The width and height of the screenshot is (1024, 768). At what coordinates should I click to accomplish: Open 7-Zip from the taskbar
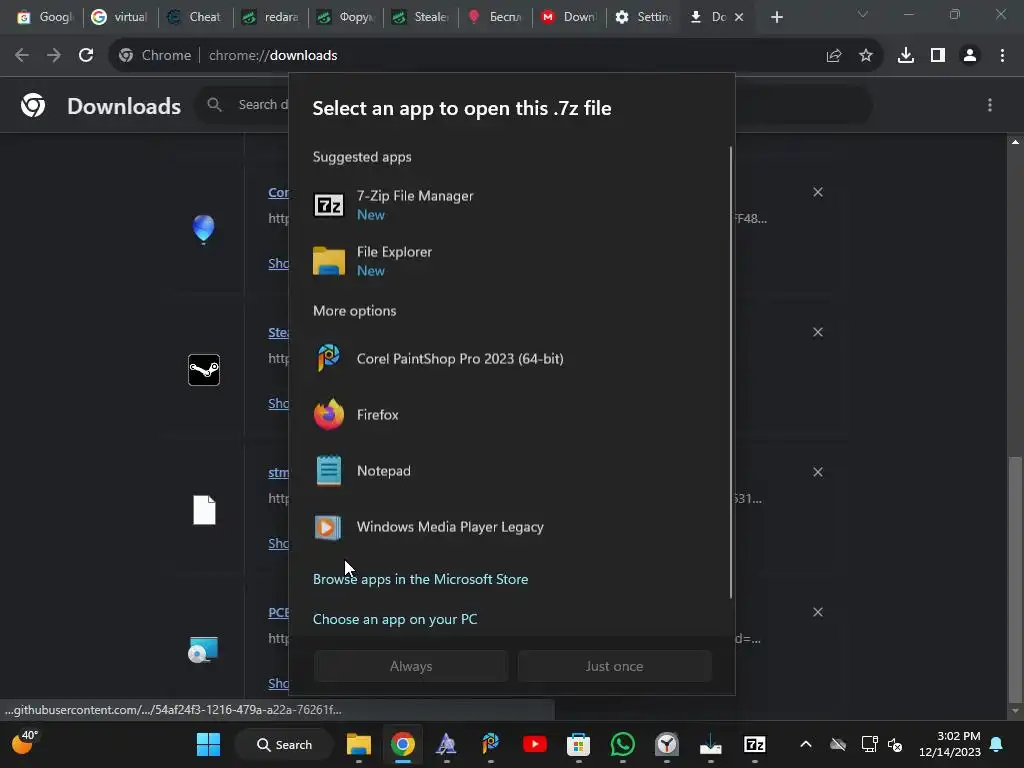(x=754, y=744)
